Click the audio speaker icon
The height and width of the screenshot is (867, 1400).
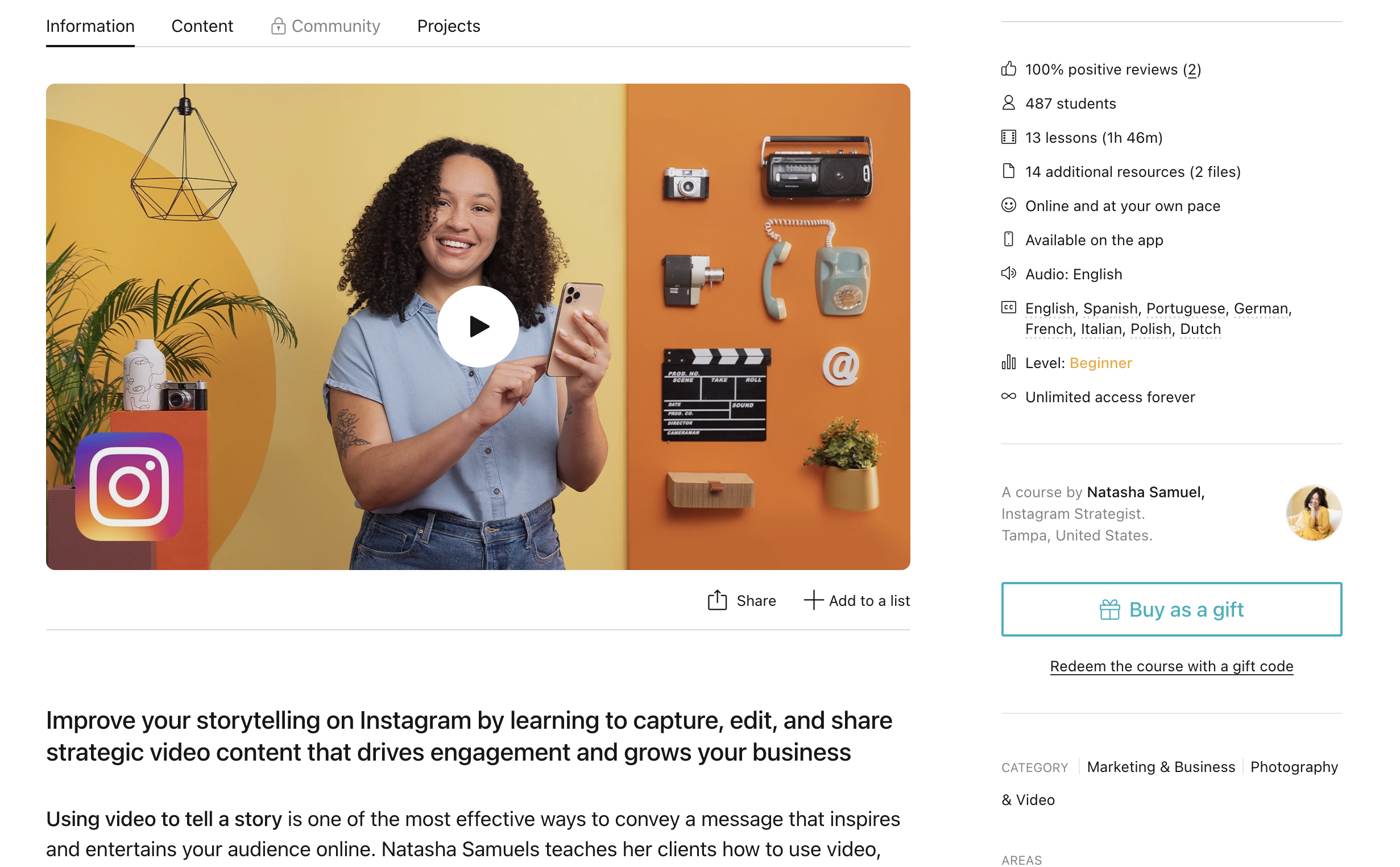(x=1008, y=274)
